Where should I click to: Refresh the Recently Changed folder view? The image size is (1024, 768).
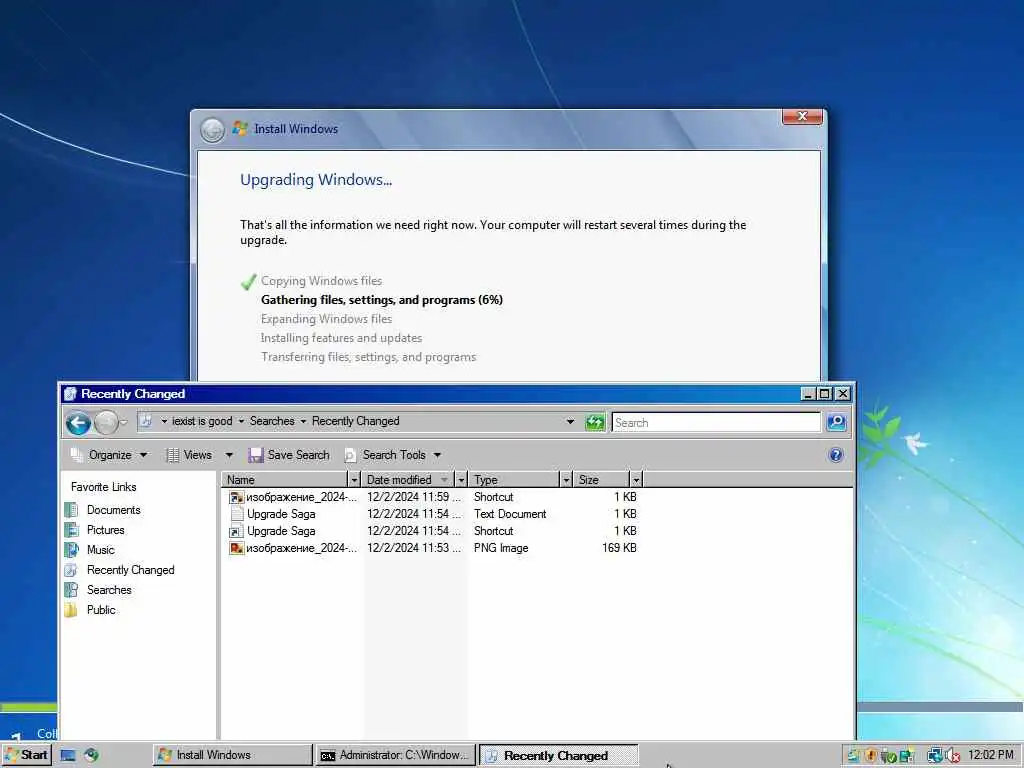coord(594,423)
